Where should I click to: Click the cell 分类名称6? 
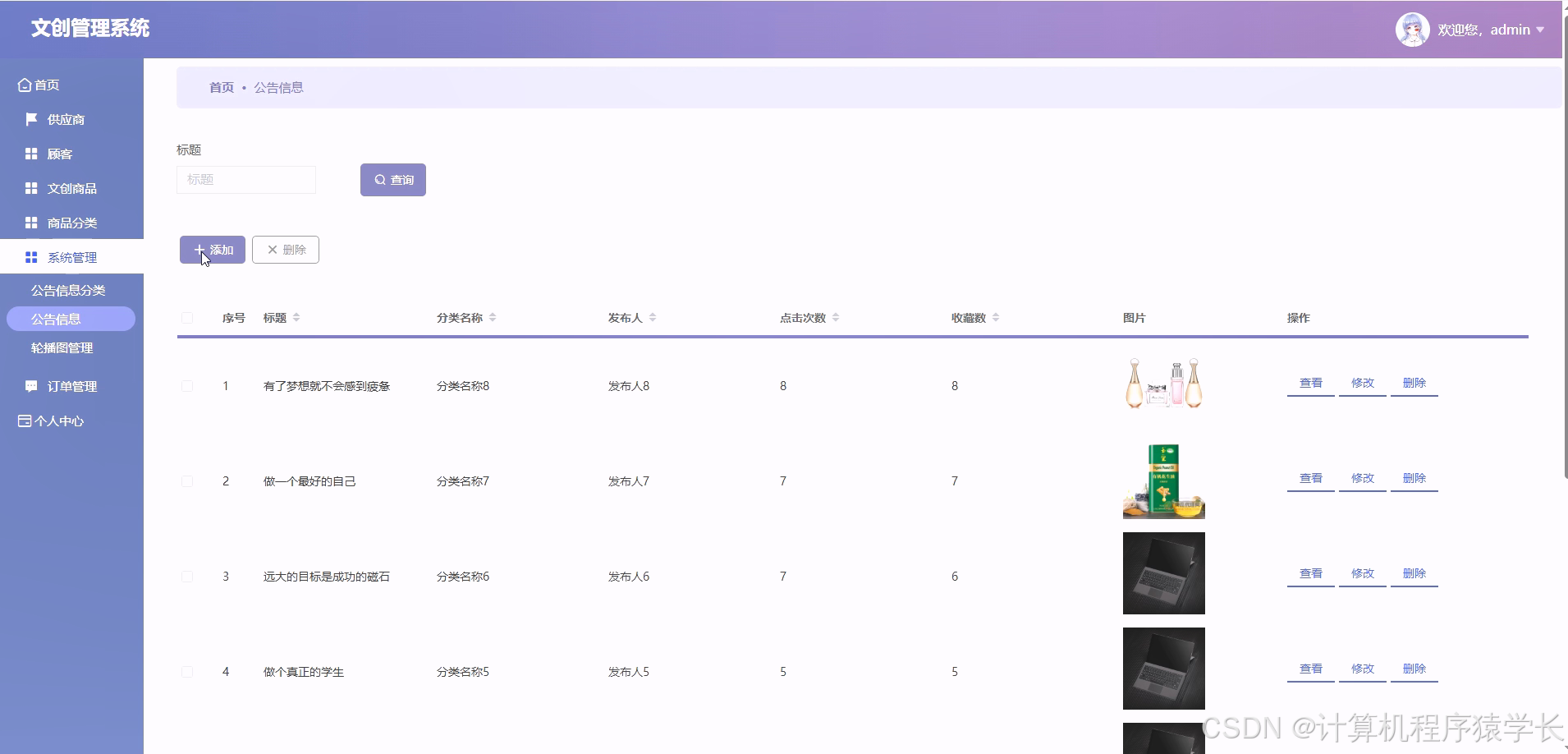[x=463, y=577]
